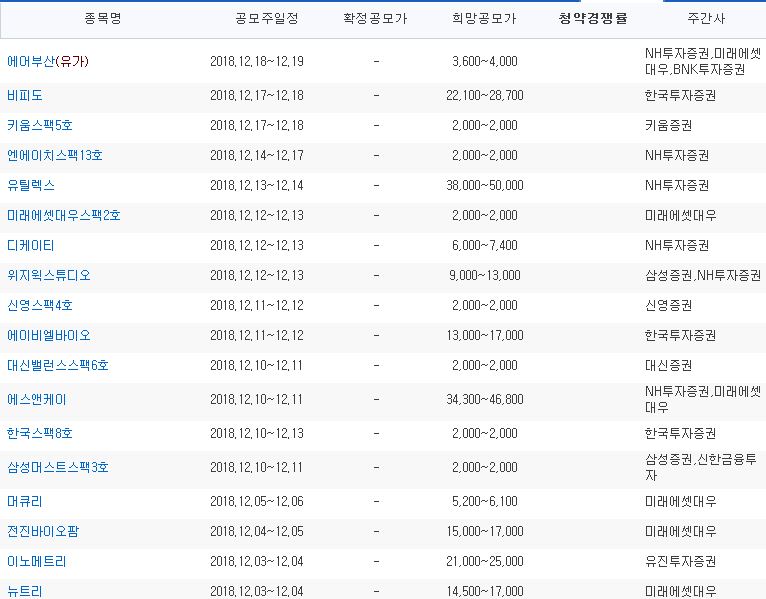Click the 확정공모가 column header
766x599 pixels.
tap(375, 19)
